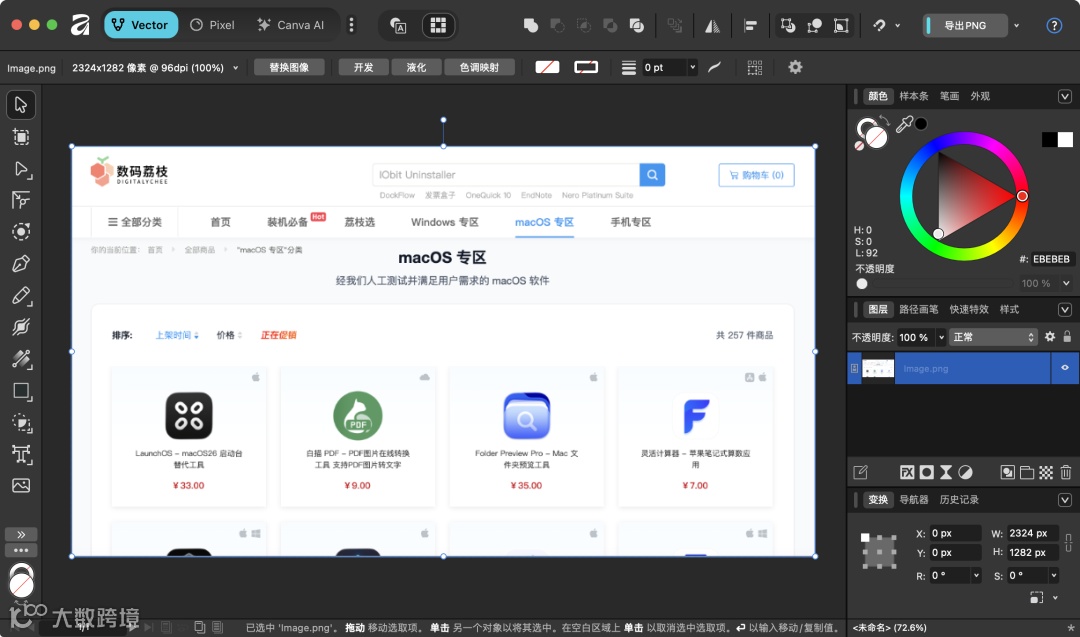Click the snapping magnet icon
Image resolution: width=1080 pixels, height=637 pixels.
880,25
